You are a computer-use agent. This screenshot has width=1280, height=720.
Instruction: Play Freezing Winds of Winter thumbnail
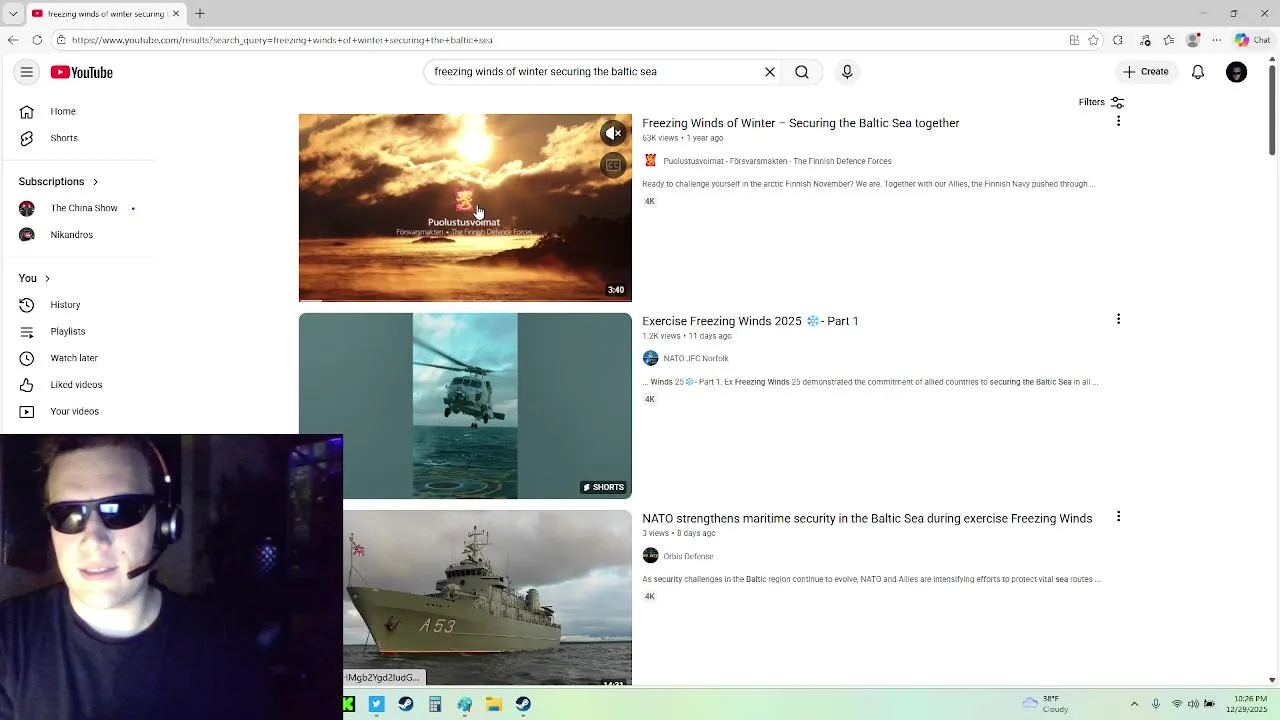[x=465, y=207]
